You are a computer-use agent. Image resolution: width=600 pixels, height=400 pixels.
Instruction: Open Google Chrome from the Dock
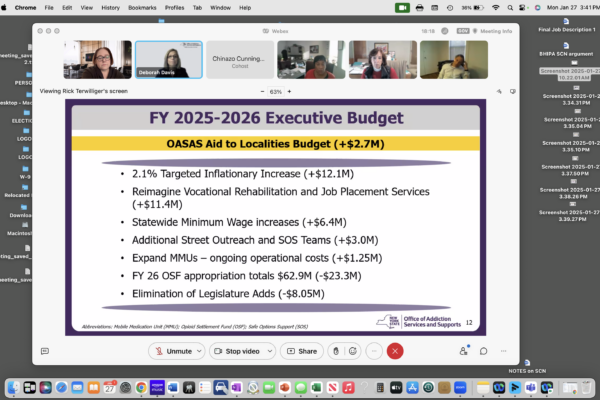(141, 388)
